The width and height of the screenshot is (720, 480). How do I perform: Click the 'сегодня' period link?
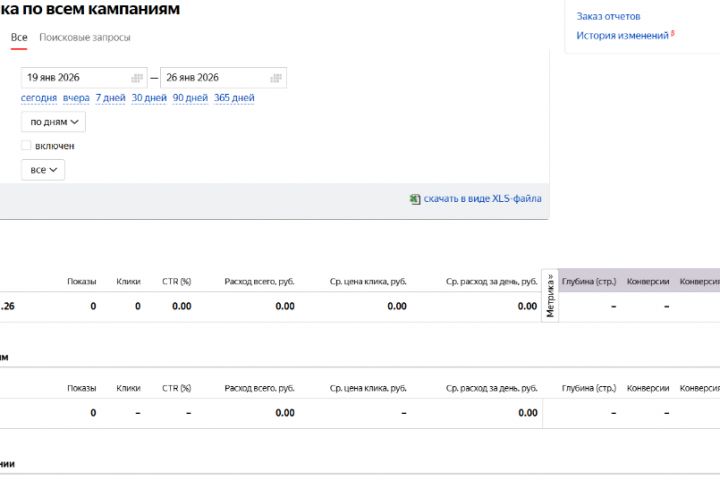click(39, 98)
